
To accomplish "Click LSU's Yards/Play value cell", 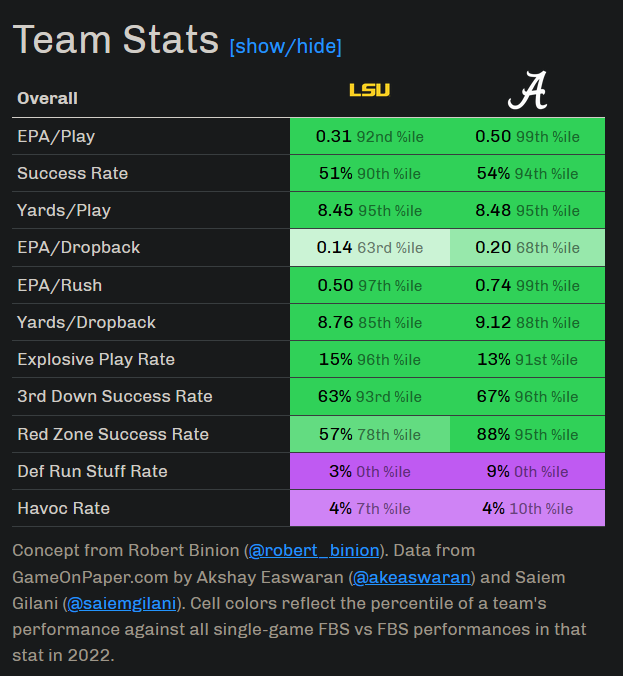I will (369, 210).
